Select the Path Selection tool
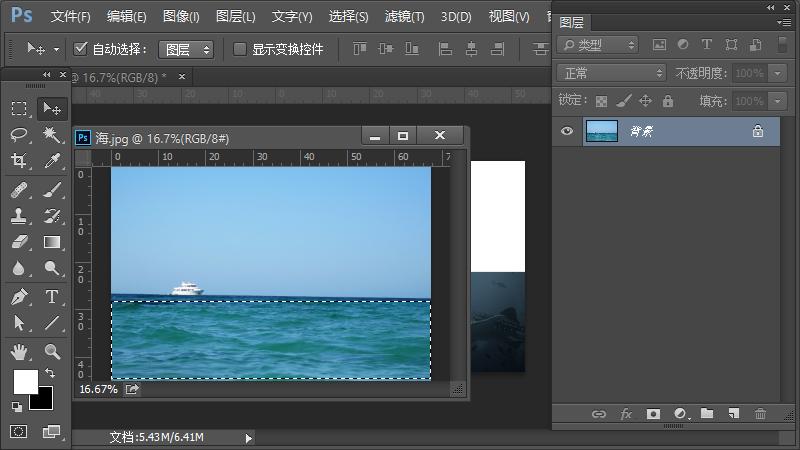 19,322
